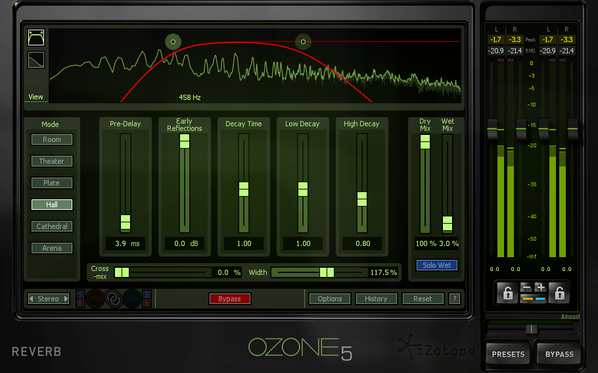
Task: Select Plate reverb mode
Action: coord(51,183)
